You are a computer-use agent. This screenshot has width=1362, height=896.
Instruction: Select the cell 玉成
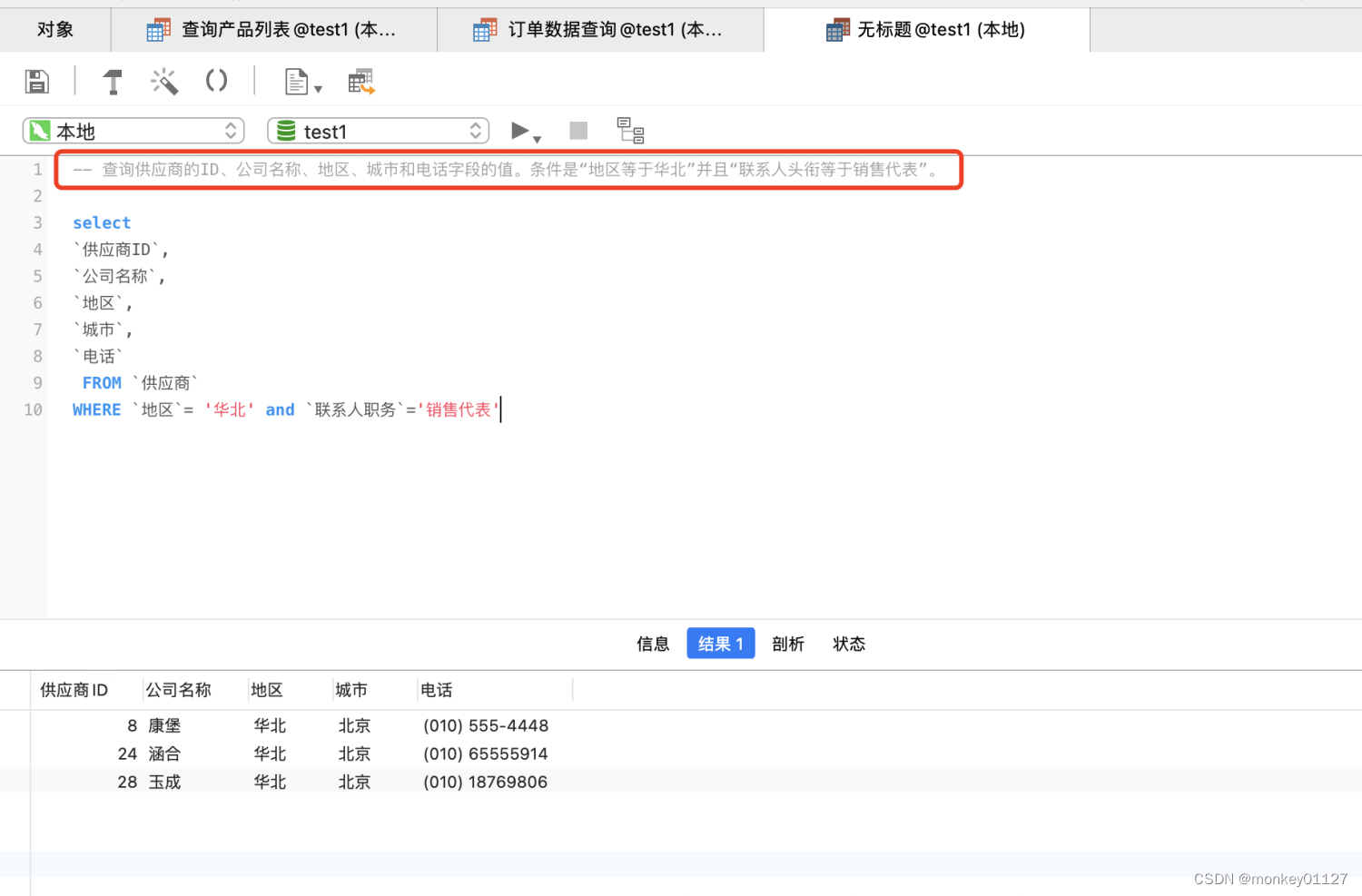pos(165,782)
